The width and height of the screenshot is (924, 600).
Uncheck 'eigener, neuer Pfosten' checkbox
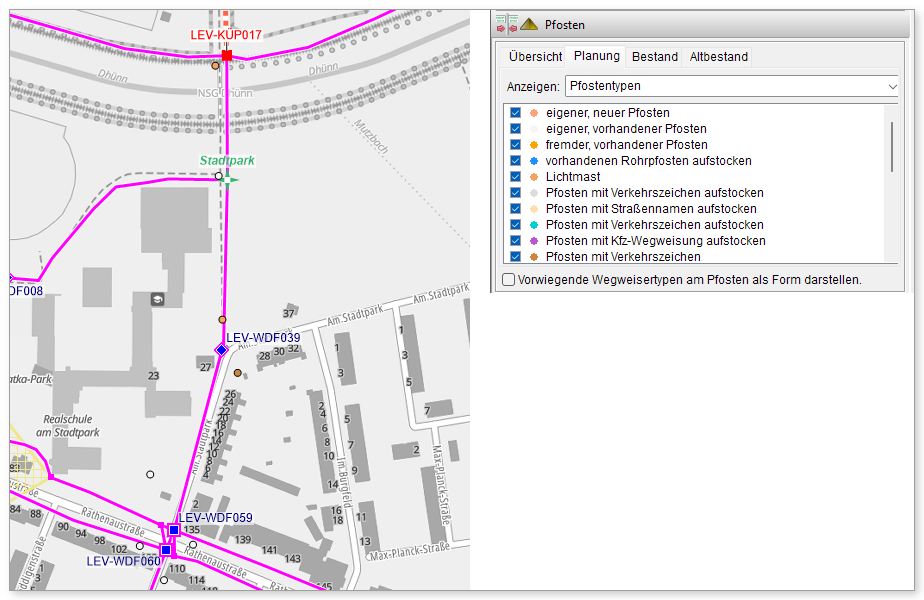click(516, 113)
